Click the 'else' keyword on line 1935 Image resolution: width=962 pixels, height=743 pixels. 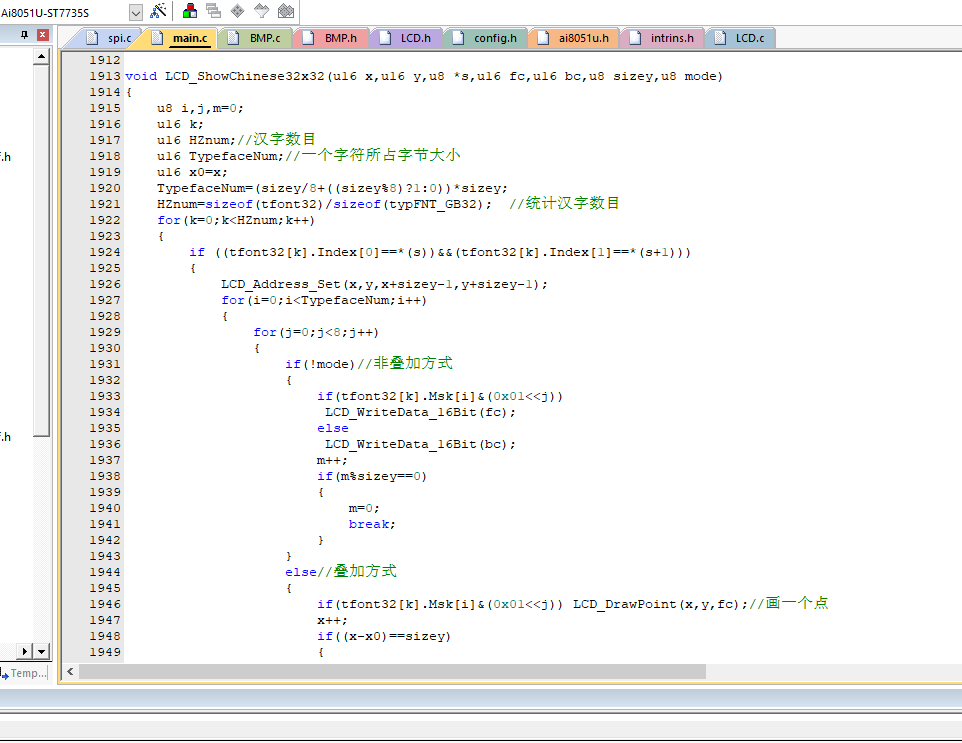[x=333, y=428]
